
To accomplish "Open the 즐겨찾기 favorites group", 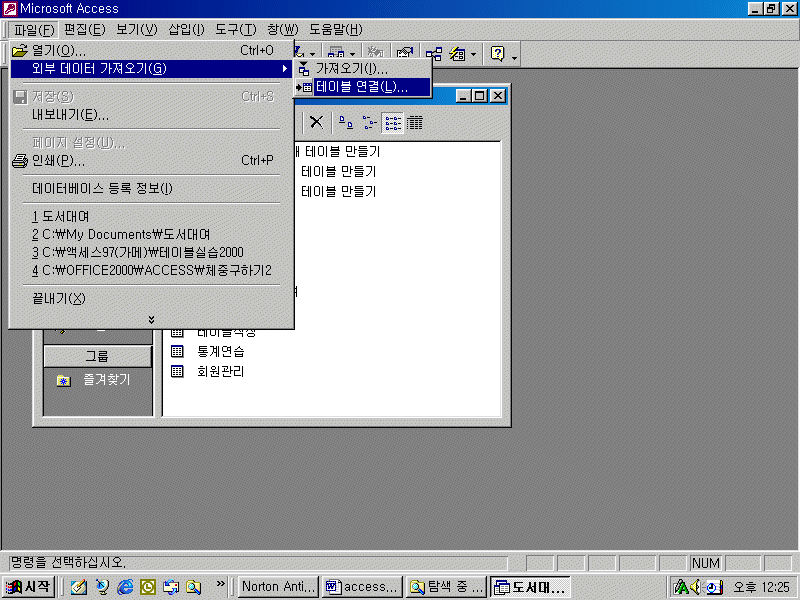I will click(x=107, y=380).
